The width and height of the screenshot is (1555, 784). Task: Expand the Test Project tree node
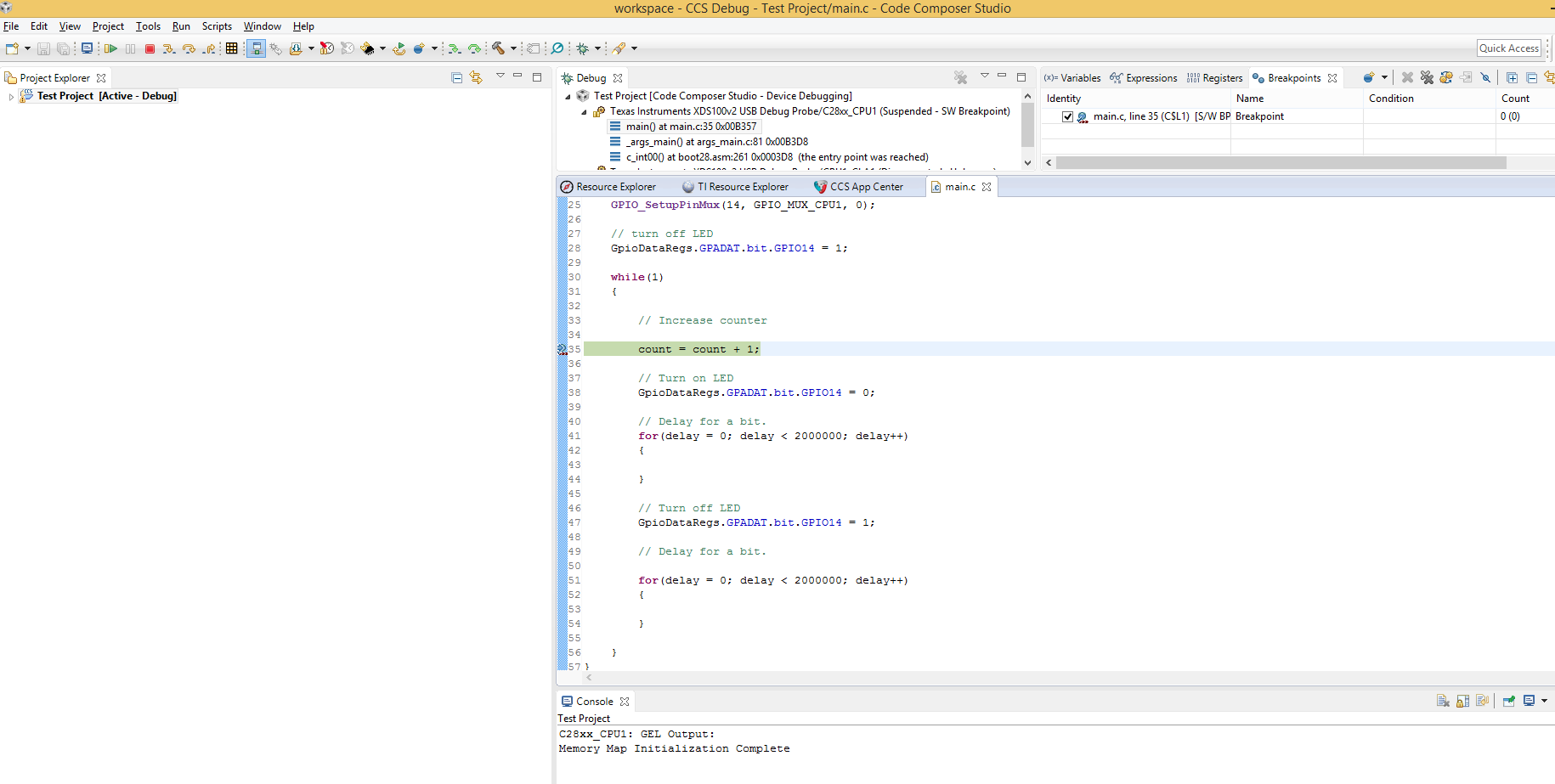click(11, 97)
